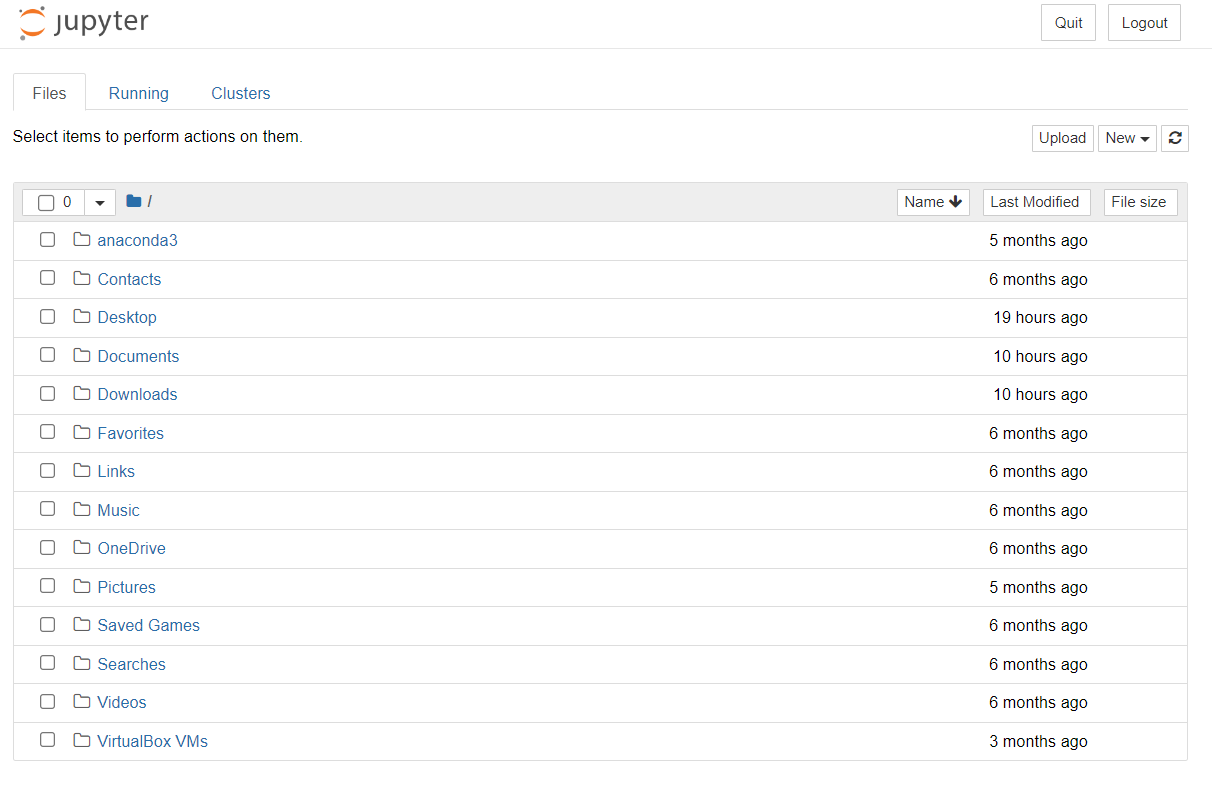Image resolution: width=1212 pixels, height=793 pixels.
Task: Click the folder icon beside VirtualBox VMs
Action: (82, 740)
